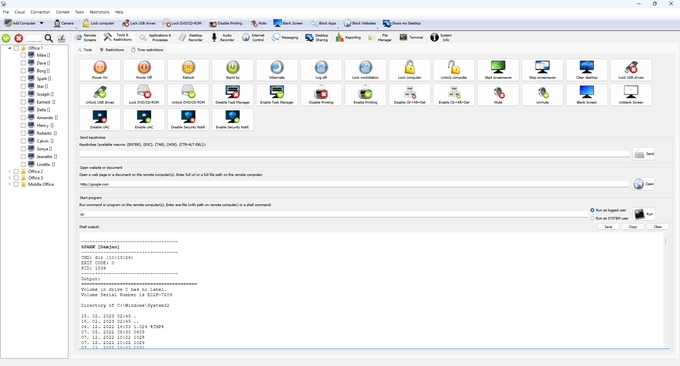Open the Camera toolbar item

pyautogui.click(x=64, y=23)
